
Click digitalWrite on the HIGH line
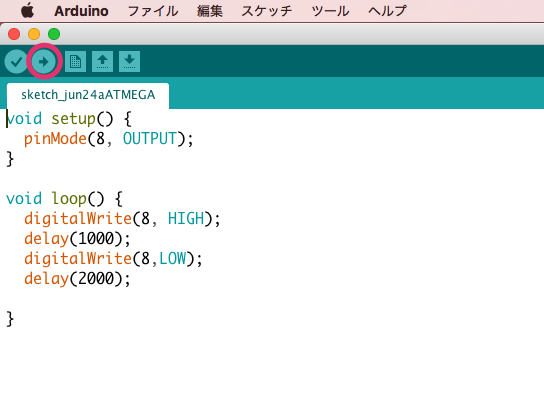(x=78, y=219)
